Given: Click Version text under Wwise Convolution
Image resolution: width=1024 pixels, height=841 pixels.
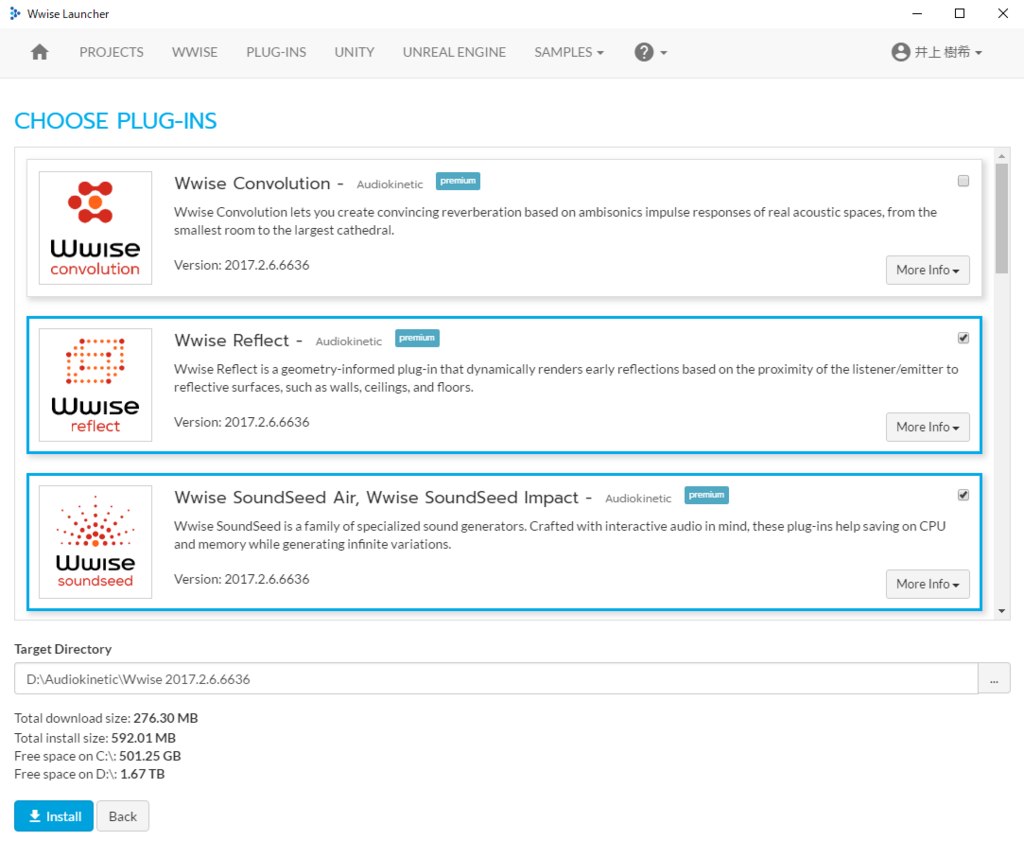Looking at the screenshot, I should (x=242, y=265).
